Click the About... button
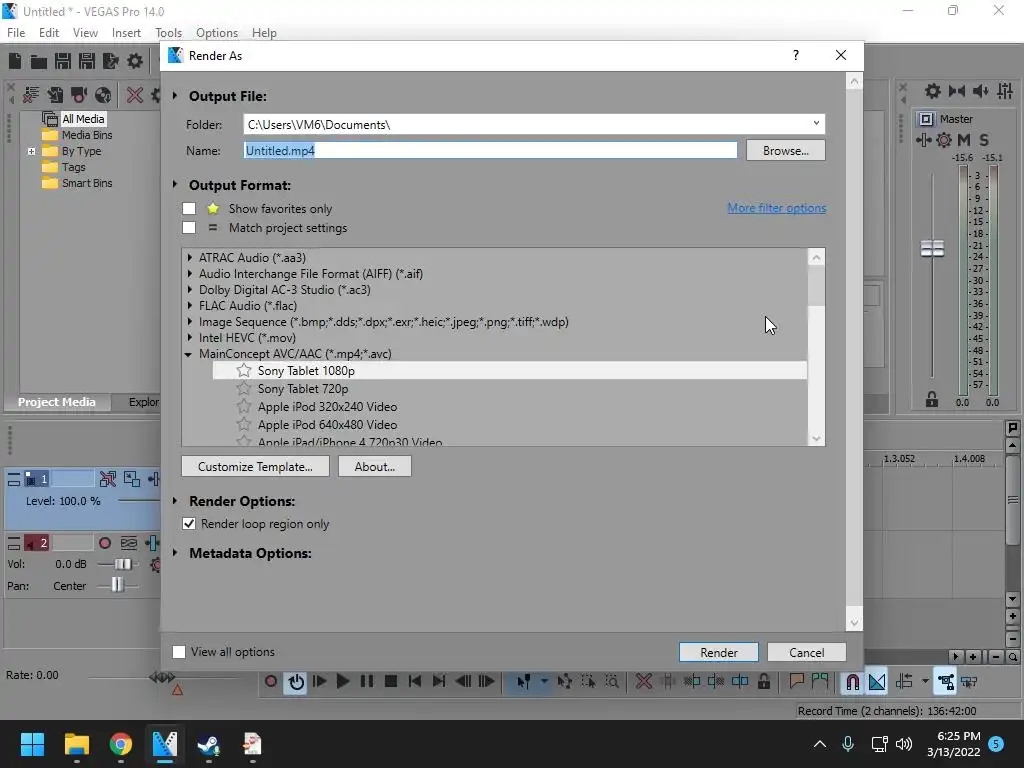The height and width of the screenshot is (768, 1024). pos(375,466)
